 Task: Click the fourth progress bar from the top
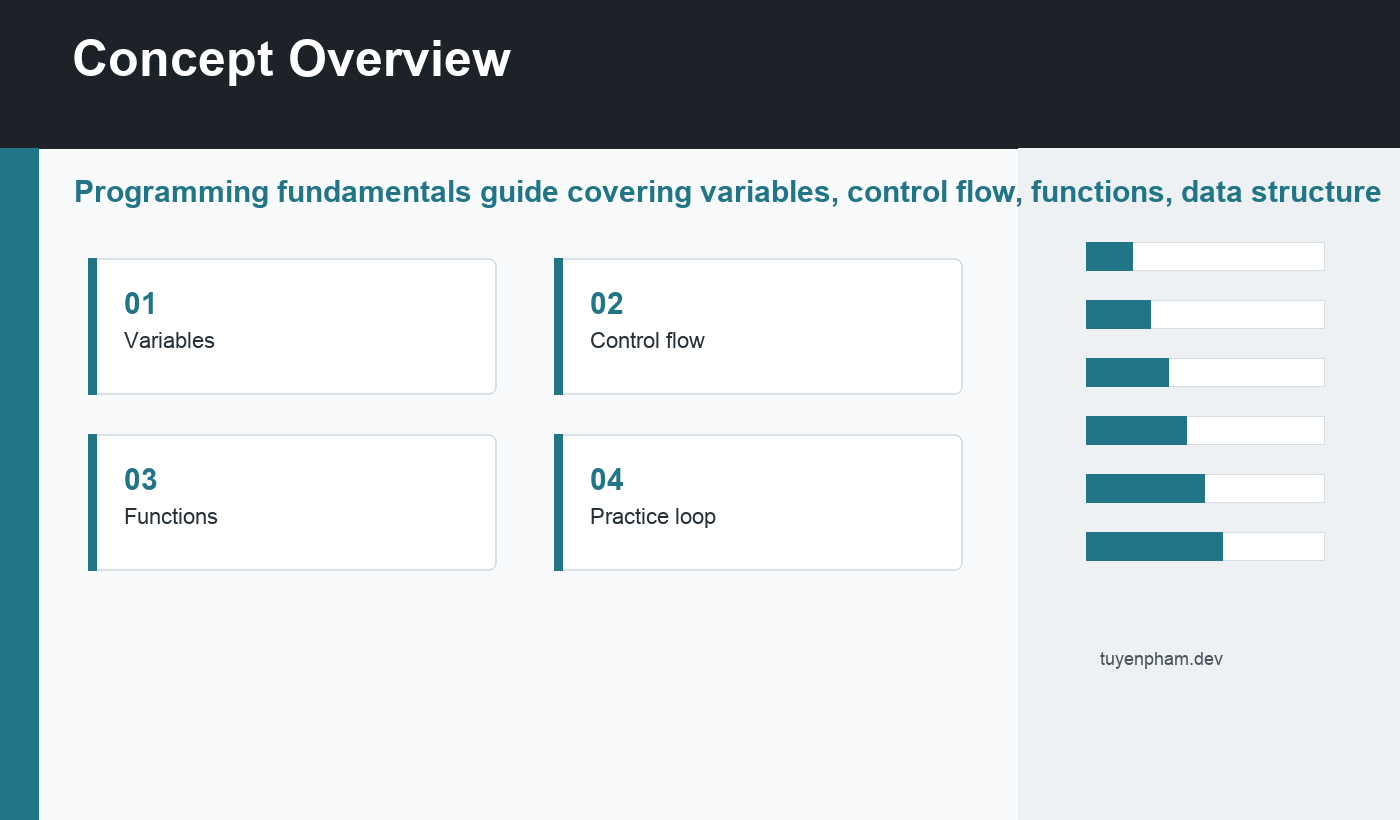tap(1205, 430)
